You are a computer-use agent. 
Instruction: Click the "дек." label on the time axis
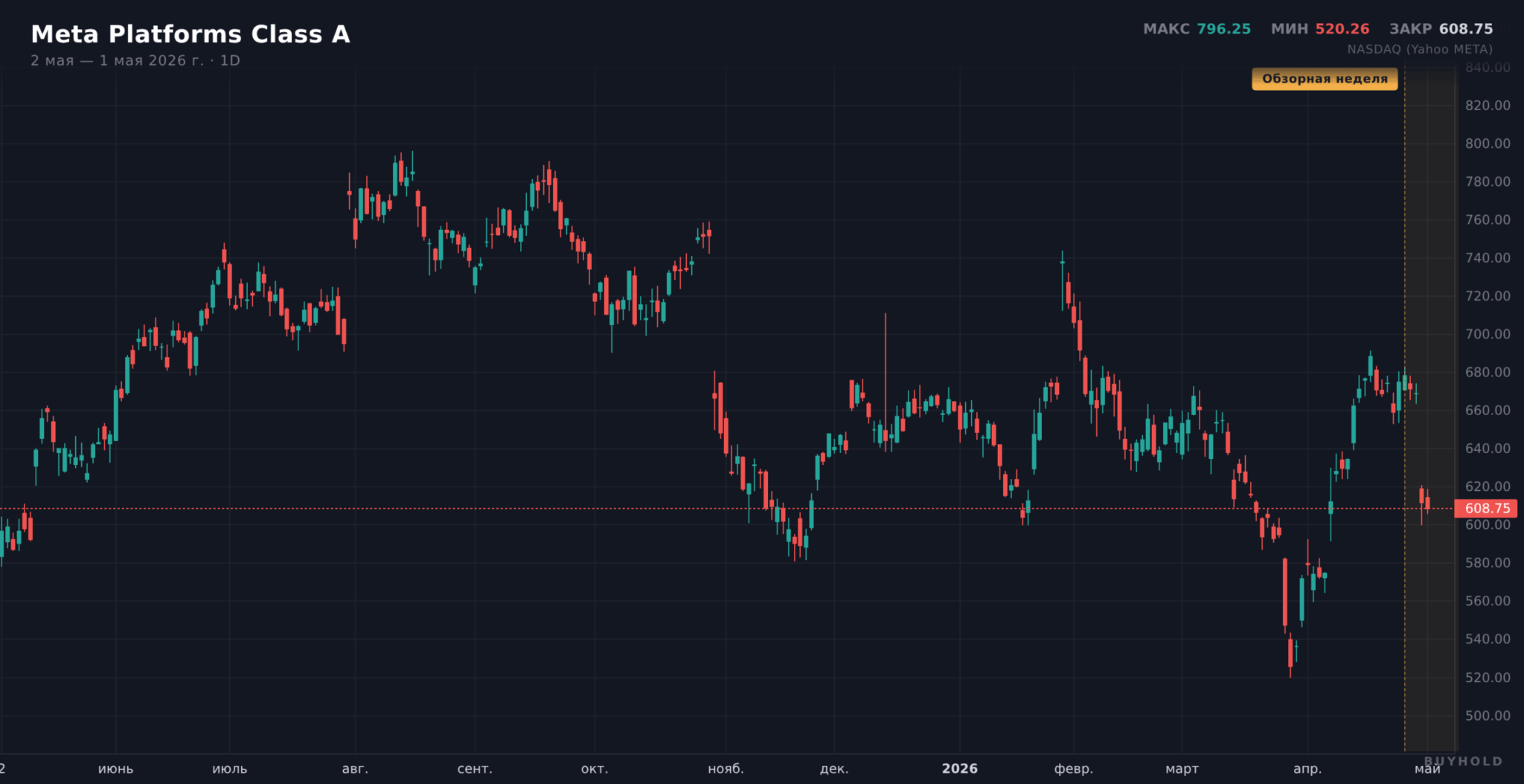point(834,769)
